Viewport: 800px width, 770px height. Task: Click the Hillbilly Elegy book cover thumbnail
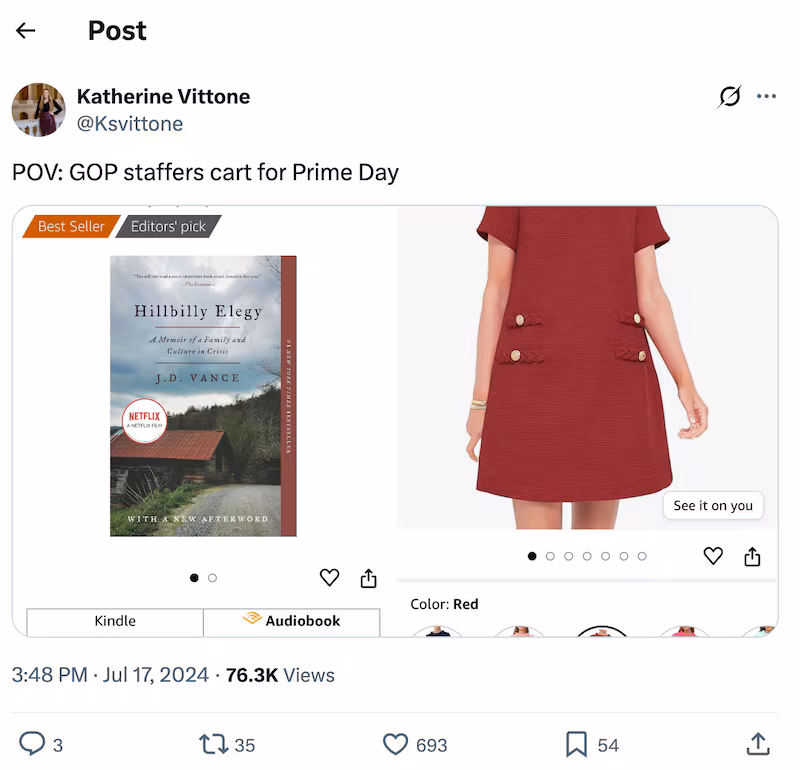[x=202, y=394]
